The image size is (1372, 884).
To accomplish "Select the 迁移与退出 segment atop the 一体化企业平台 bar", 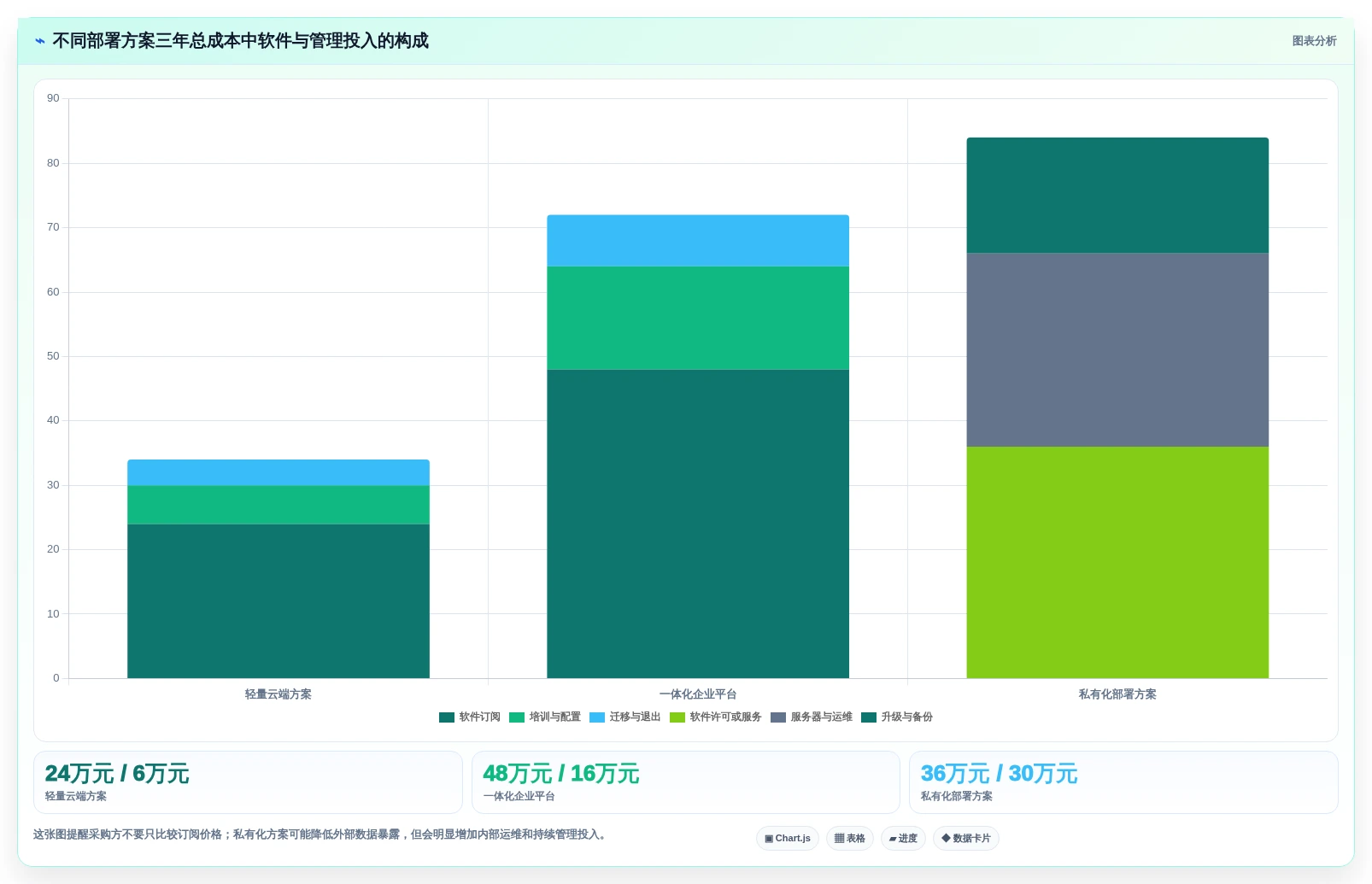I will point(698,241).
